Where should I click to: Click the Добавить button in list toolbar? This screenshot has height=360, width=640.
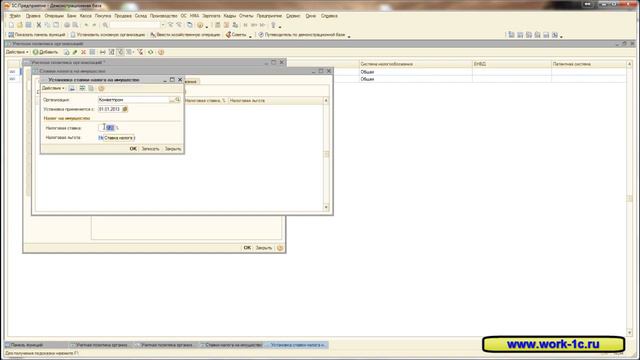pos(45,52)
